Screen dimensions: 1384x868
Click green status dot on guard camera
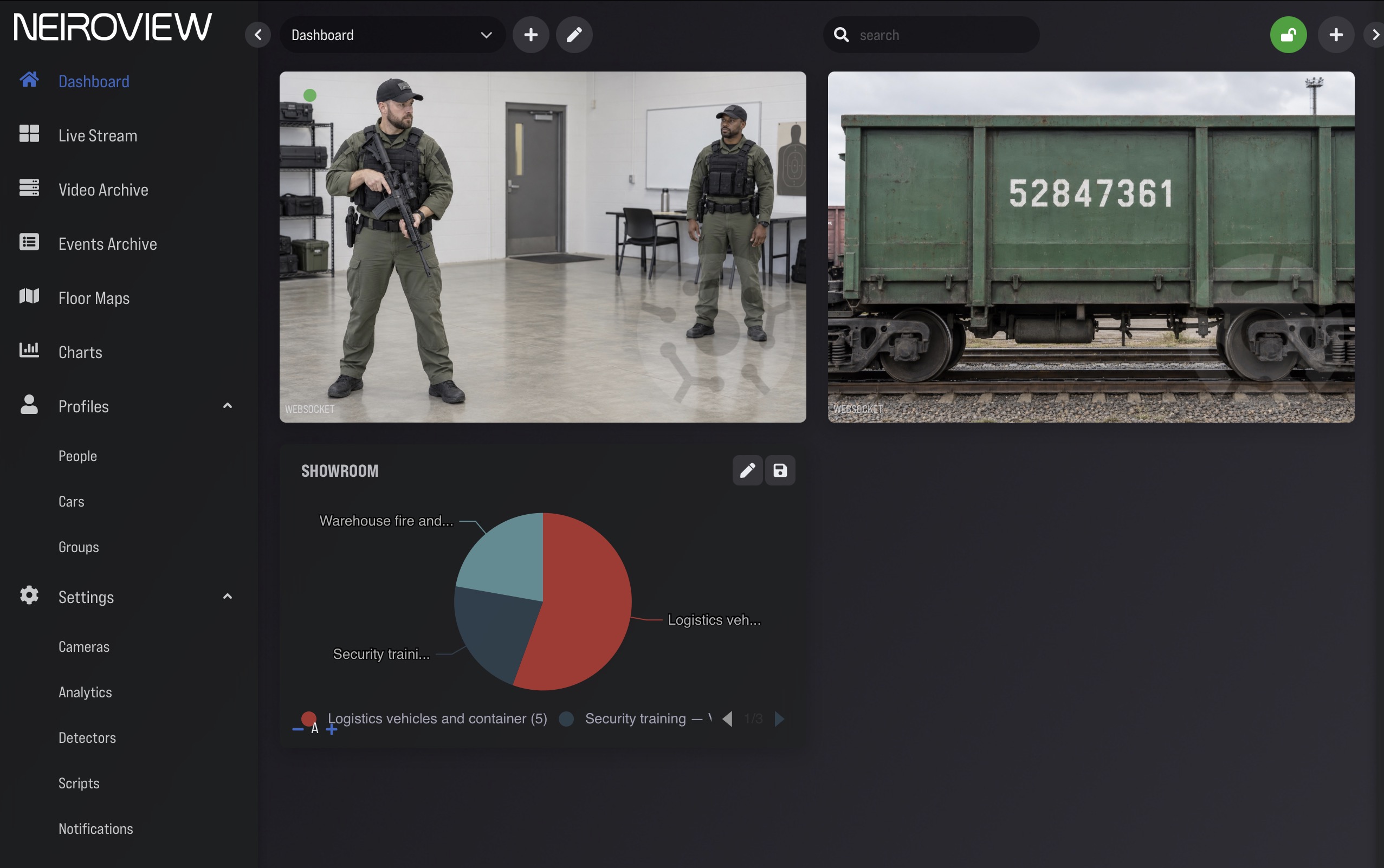[x=310, y=95]
